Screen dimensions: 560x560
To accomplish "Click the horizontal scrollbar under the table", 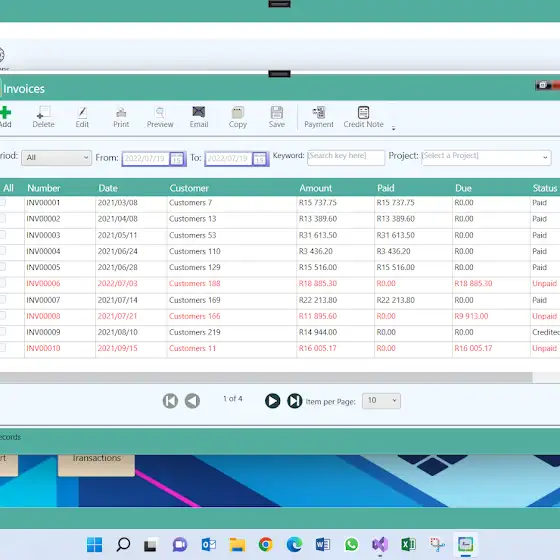I will 266,377.
